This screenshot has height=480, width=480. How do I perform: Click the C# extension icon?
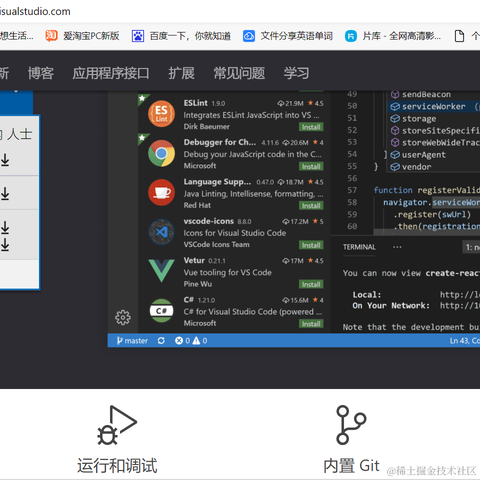click(161, 310)
